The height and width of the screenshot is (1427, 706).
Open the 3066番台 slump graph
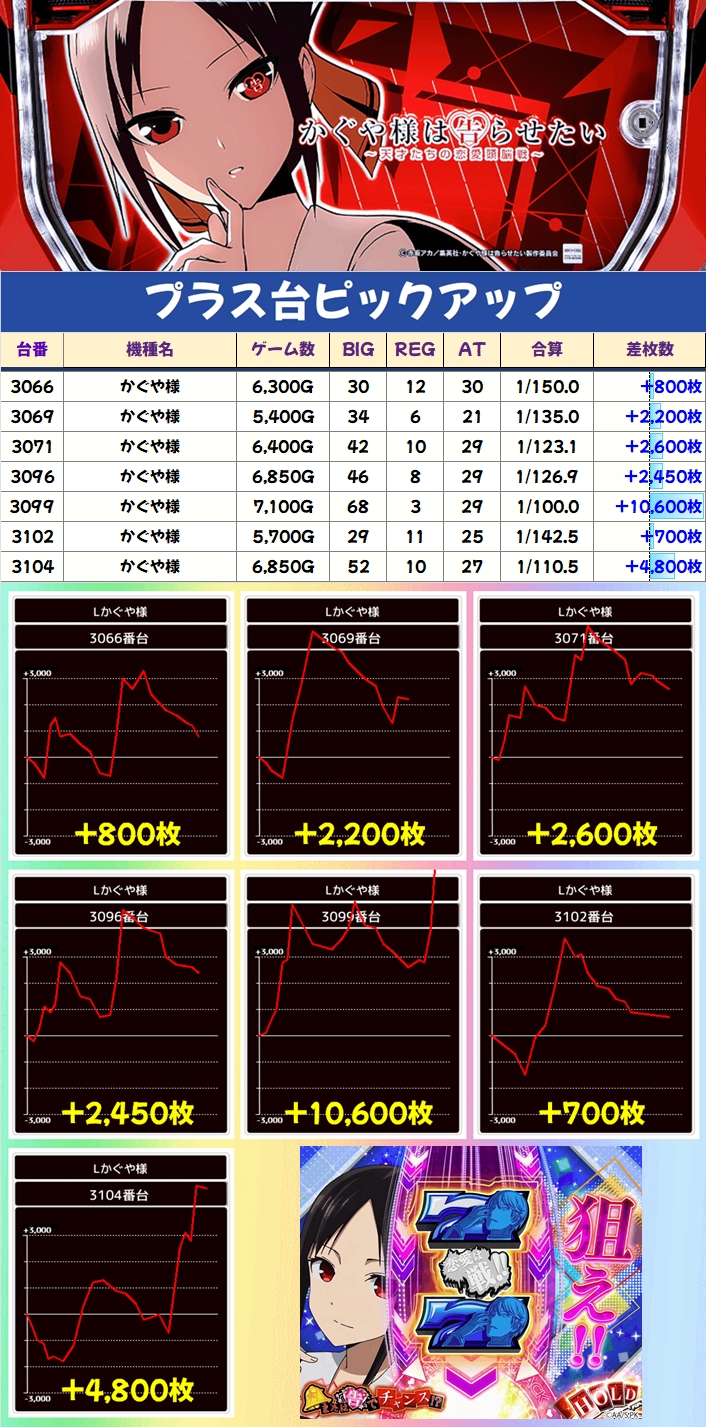tap(122, 725)
